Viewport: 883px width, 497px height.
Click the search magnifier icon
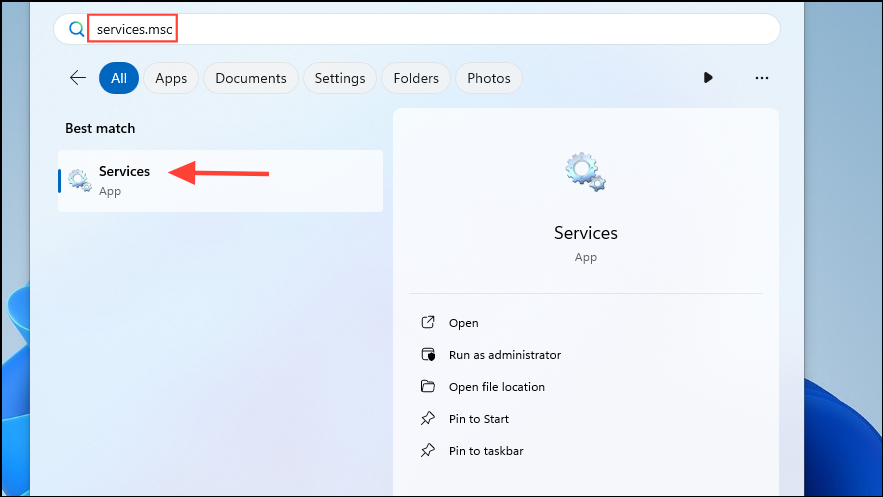[77, 29]
